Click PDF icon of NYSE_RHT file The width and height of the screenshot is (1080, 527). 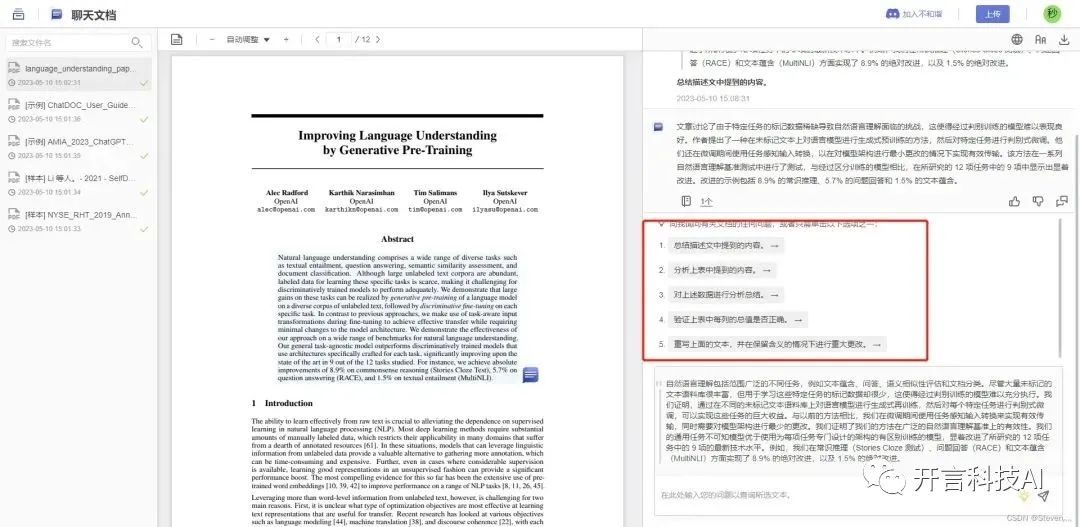(x=13, y=214)
